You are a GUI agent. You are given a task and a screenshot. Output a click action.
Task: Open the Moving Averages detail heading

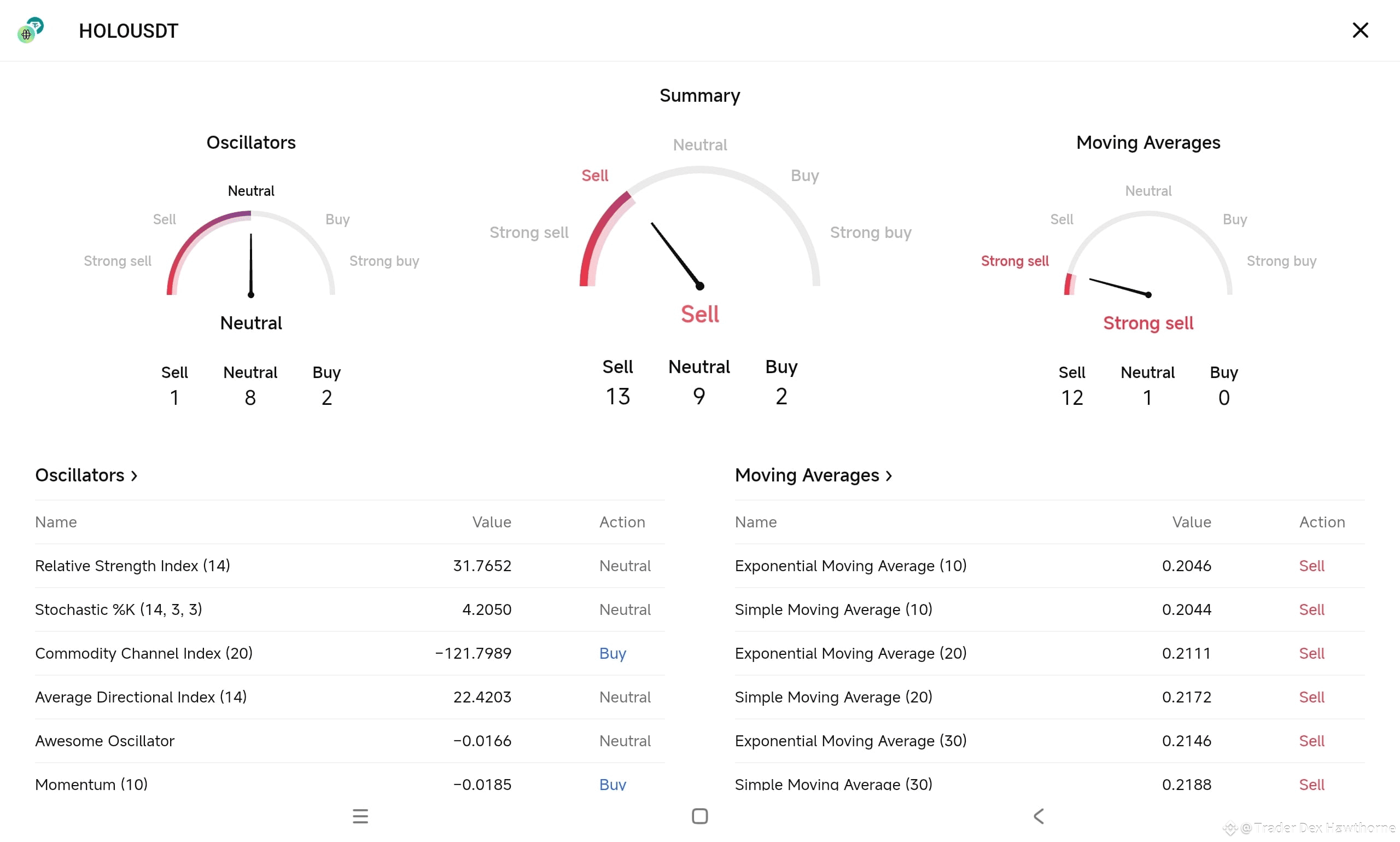(806, 475)
